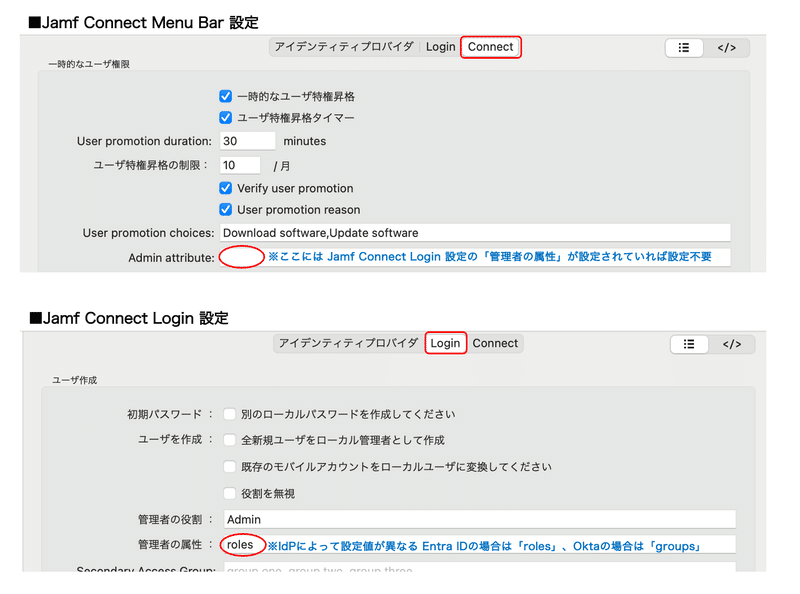The width and height of the screenshot is (800, 594).
Task: Click the 管理者の役割 label
Action: pos(176,519)
